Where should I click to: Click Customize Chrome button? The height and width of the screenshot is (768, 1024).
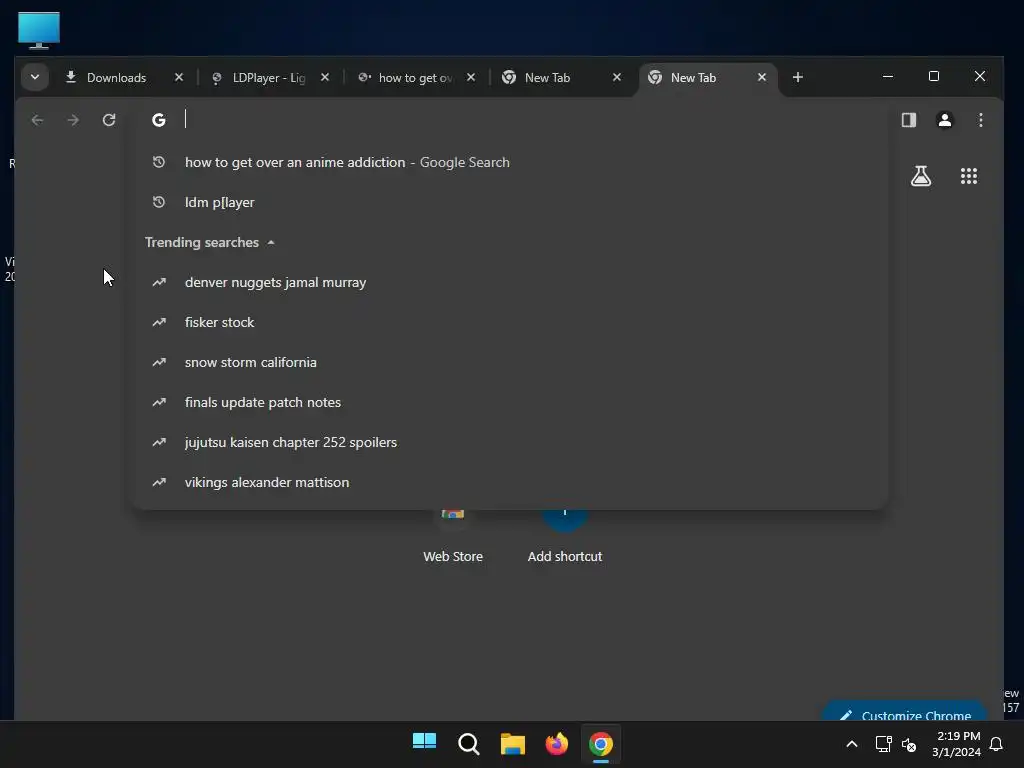click(x=904, y=712)
